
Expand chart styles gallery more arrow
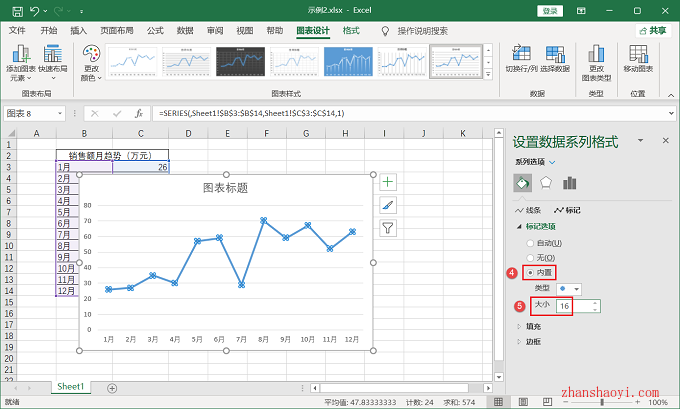488,75
